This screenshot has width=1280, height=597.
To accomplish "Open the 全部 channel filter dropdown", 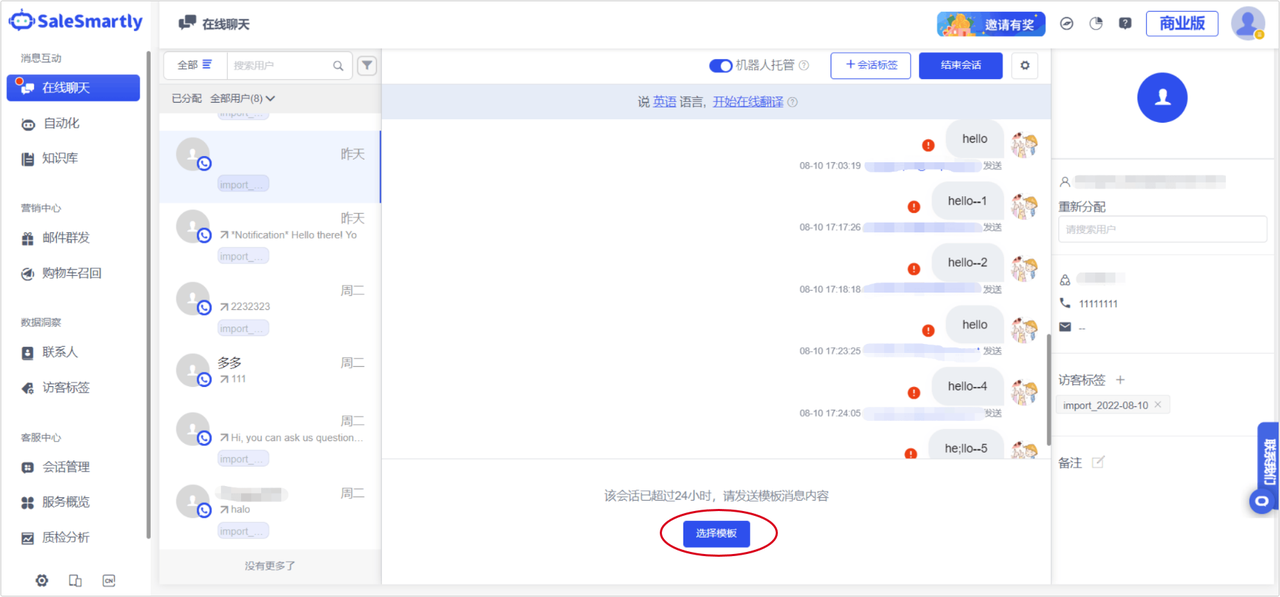I will pyautogui.click(x=195, y=65).
